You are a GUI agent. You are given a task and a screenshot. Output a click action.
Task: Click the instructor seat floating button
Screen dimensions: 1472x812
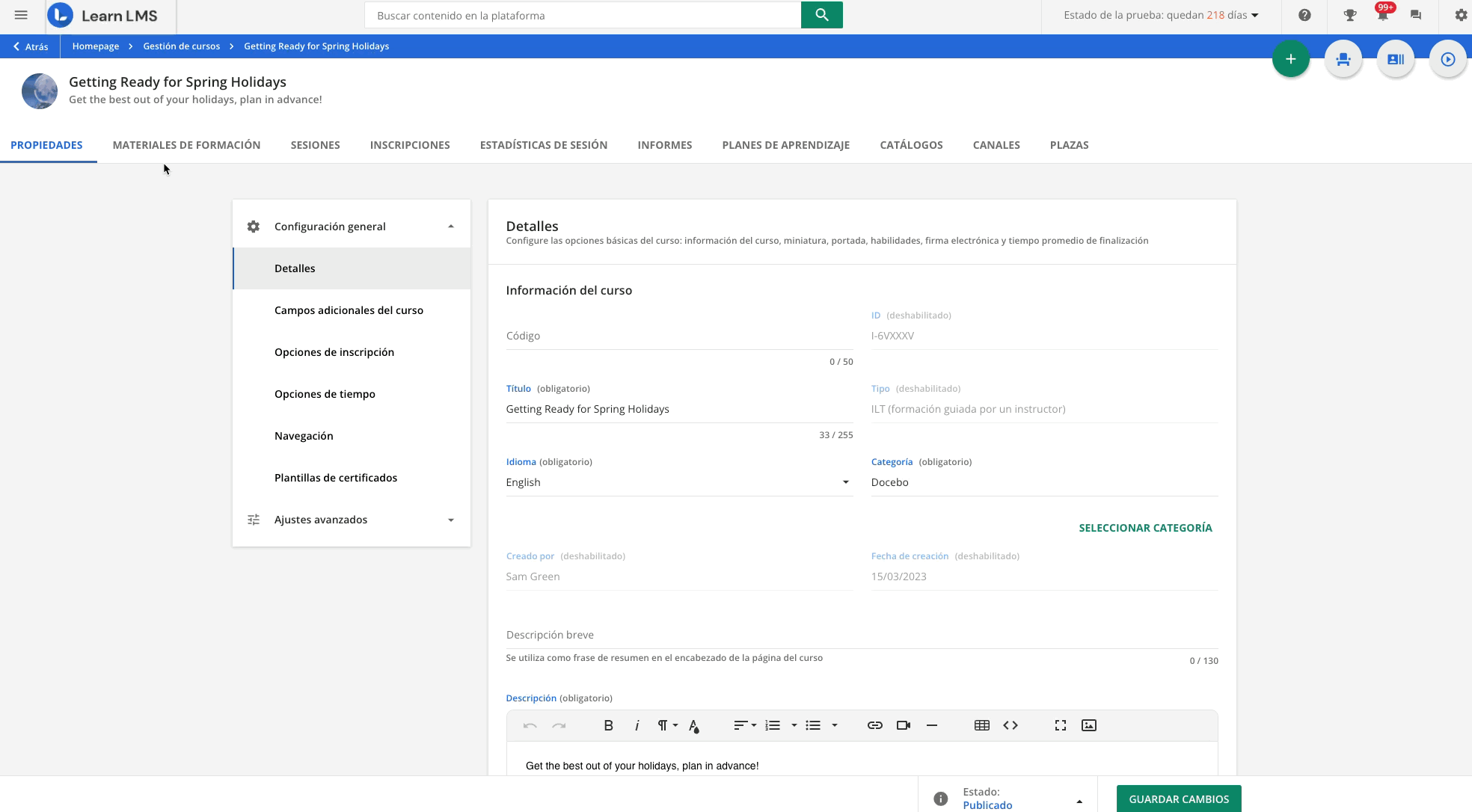coord(1343,59)
